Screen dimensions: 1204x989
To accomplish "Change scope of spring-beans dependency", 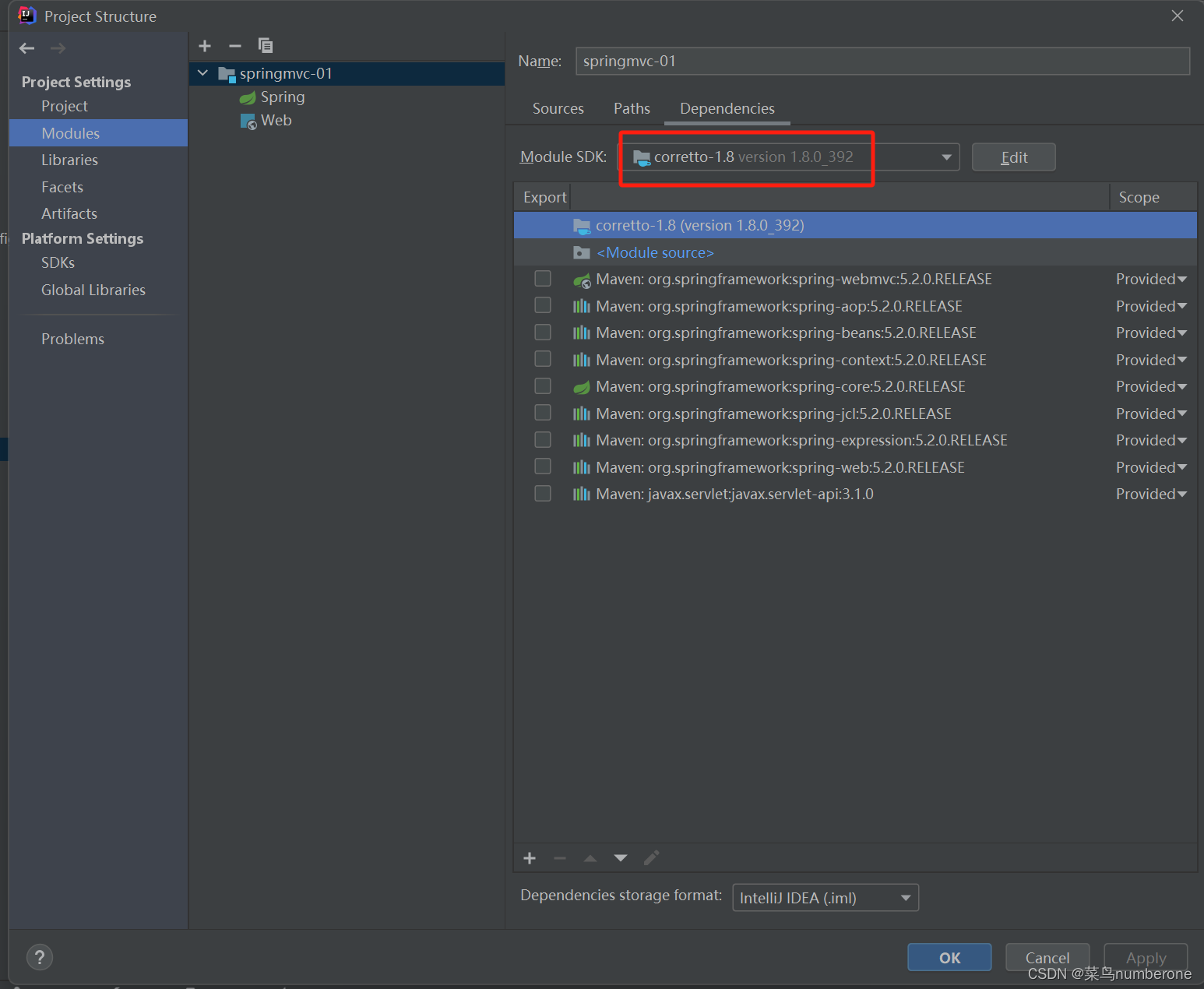I will pyautogui.click(x=1151, y=333).
